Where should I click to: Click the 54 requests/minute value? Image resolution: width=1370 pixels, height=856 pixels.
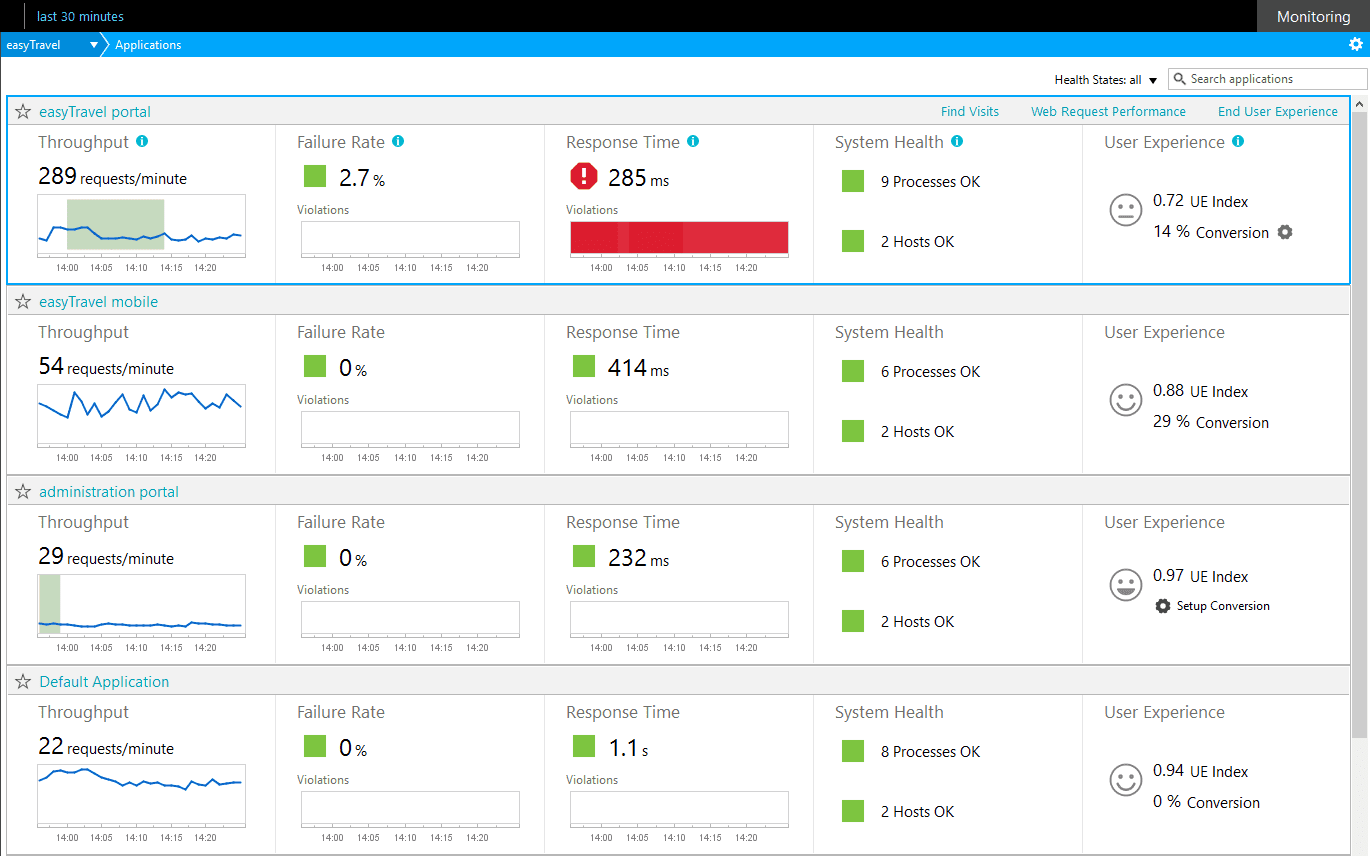(106, 367)
